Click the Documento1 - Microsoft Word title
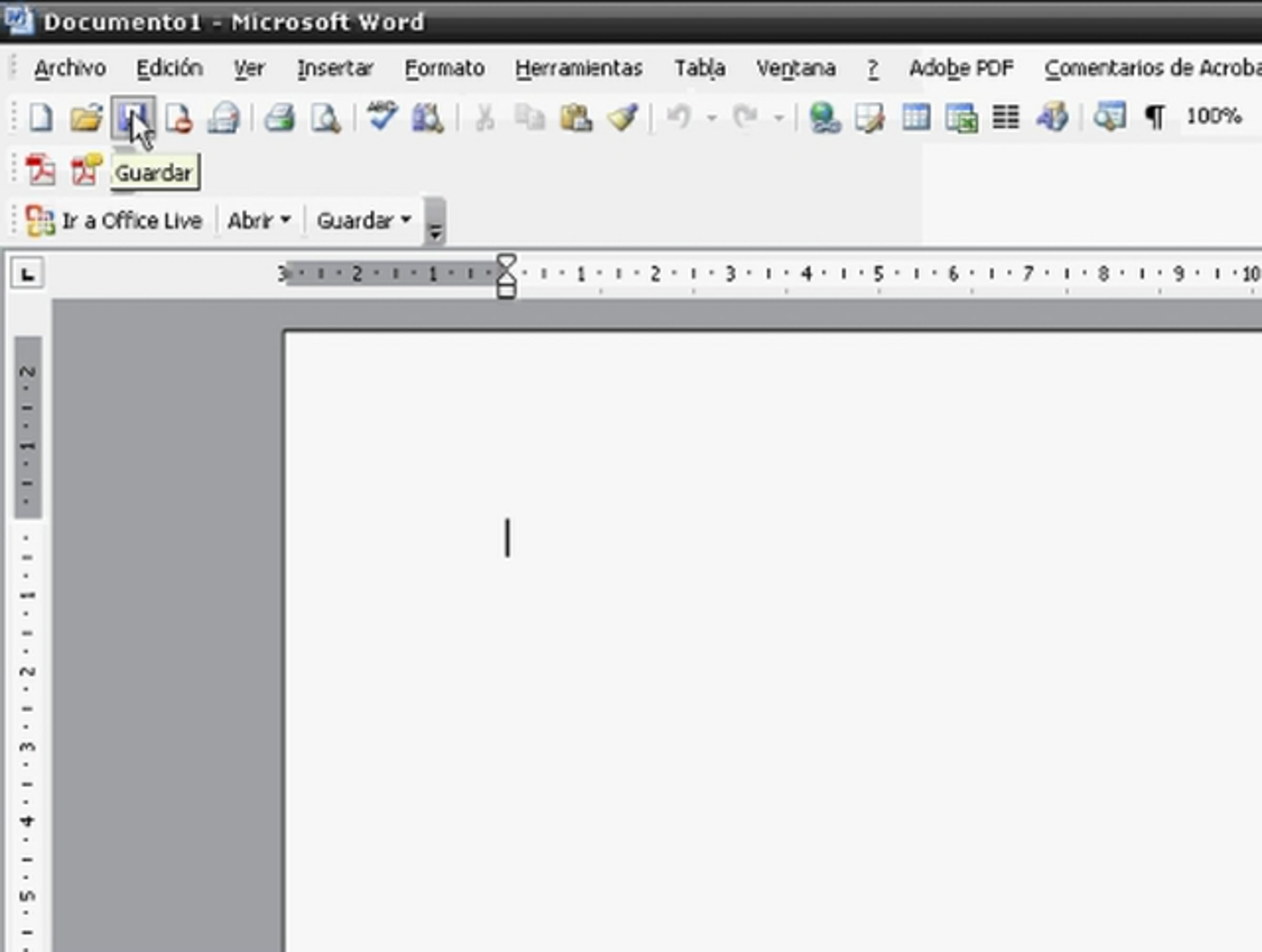The height and width of the screenshot is (952, 1262). [234, 22]
